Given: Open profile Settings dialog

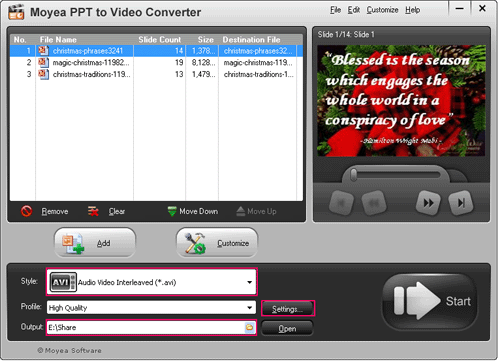Looking at the screenshot, I should pos(287,309).
